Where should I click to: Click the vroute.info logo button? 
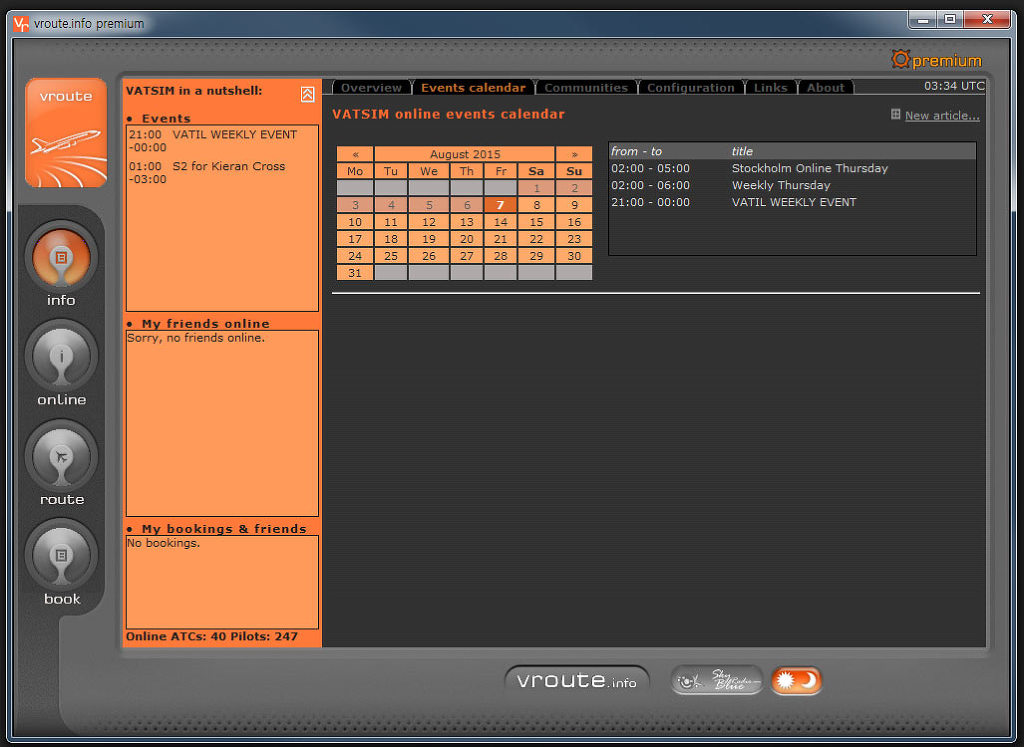pos(577,681)
